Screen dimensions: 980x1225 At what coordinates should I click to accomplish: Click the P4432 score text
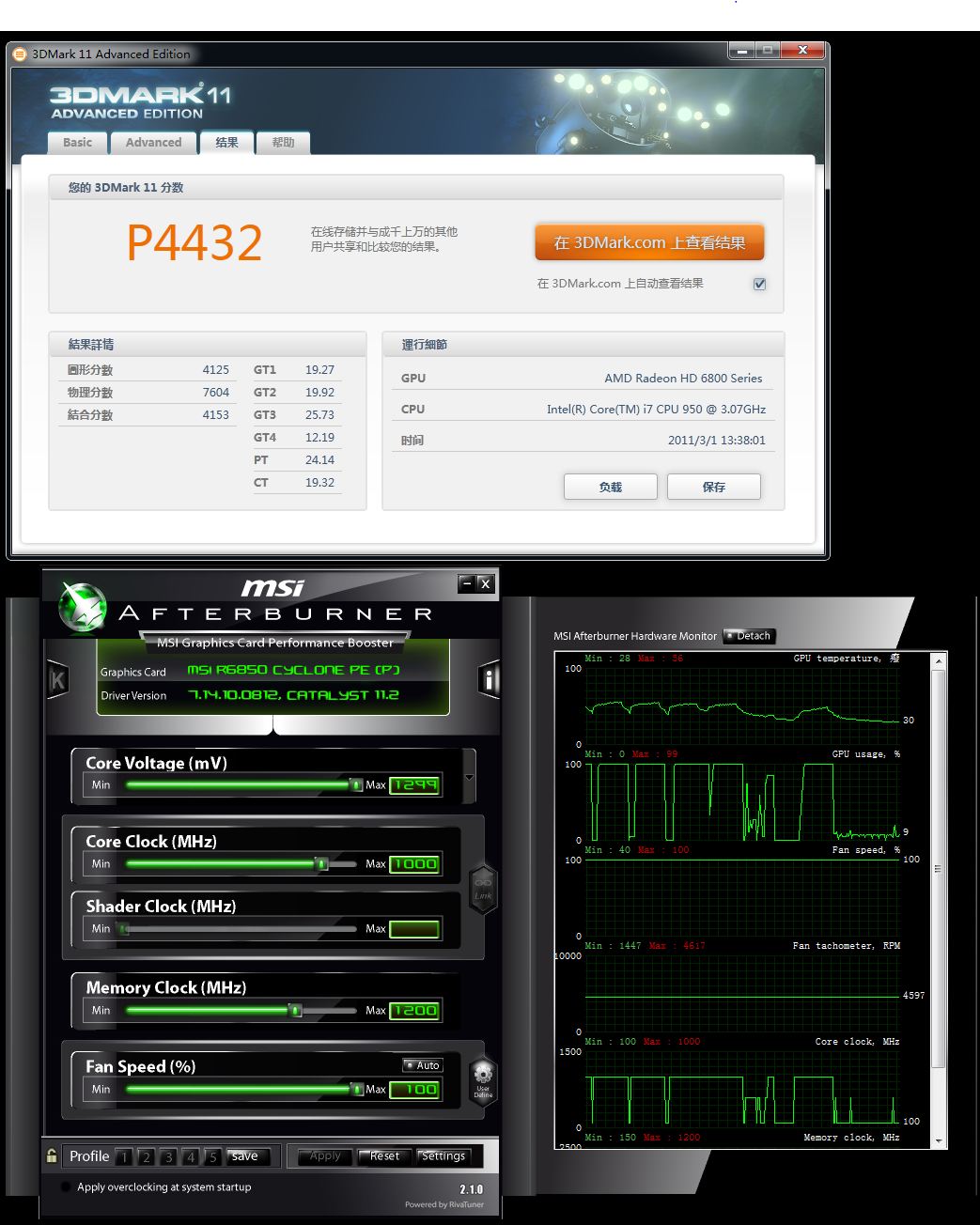point(194,242)
